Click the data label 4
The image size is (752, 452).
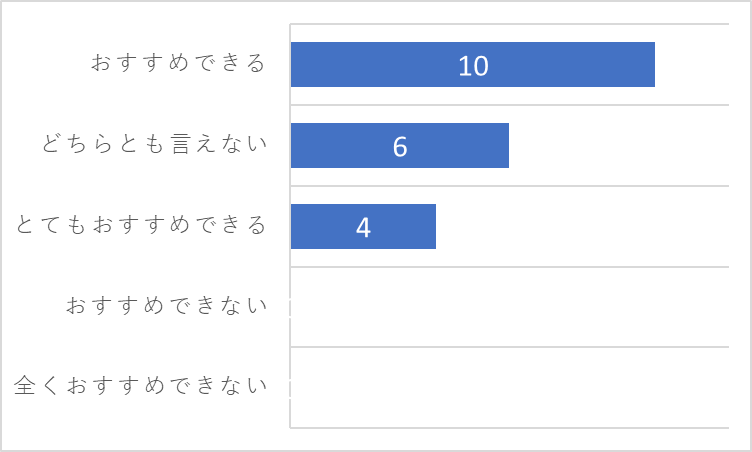point(363,227)
